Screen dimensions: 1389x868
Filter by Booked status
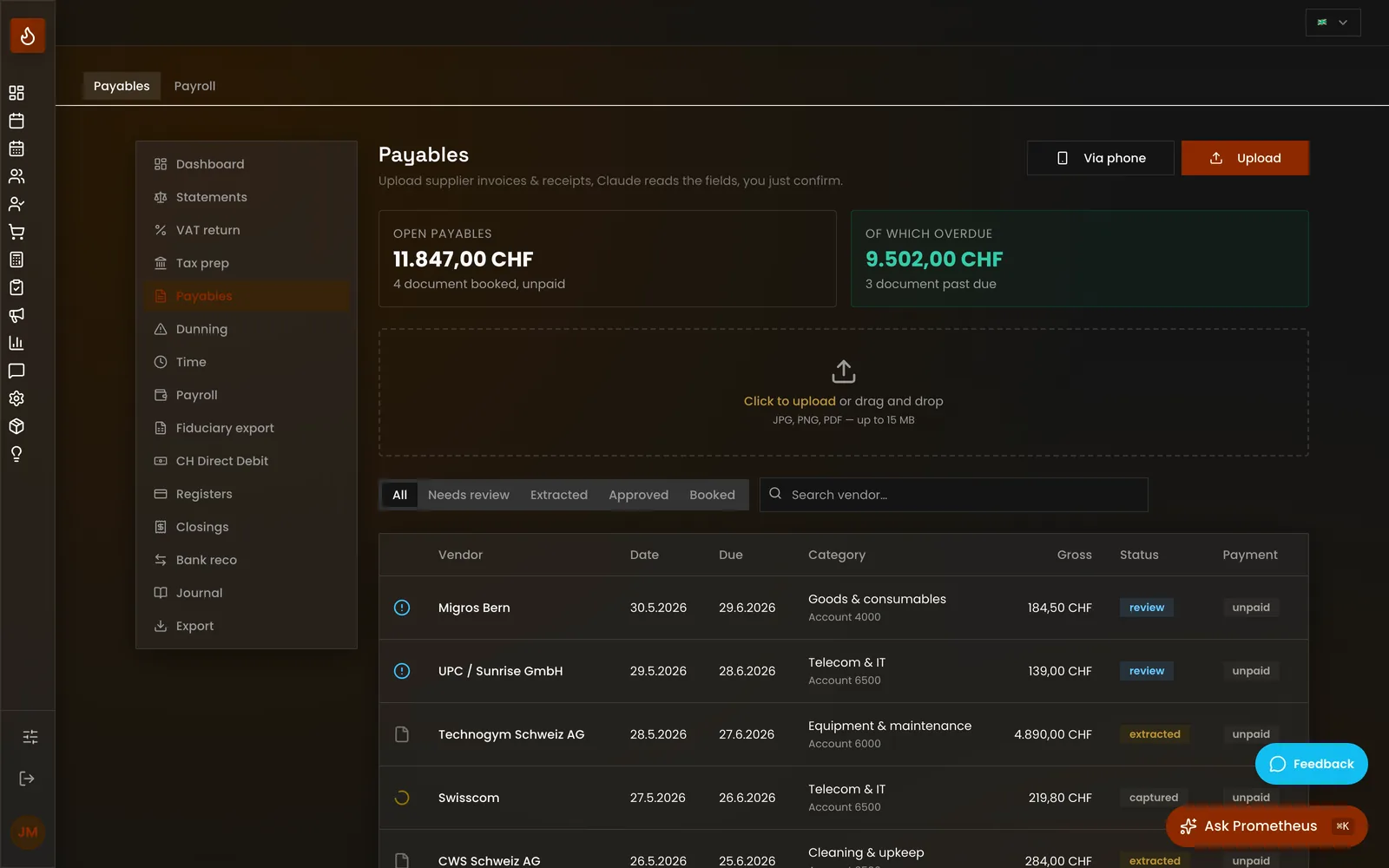[x=712, y=495]
